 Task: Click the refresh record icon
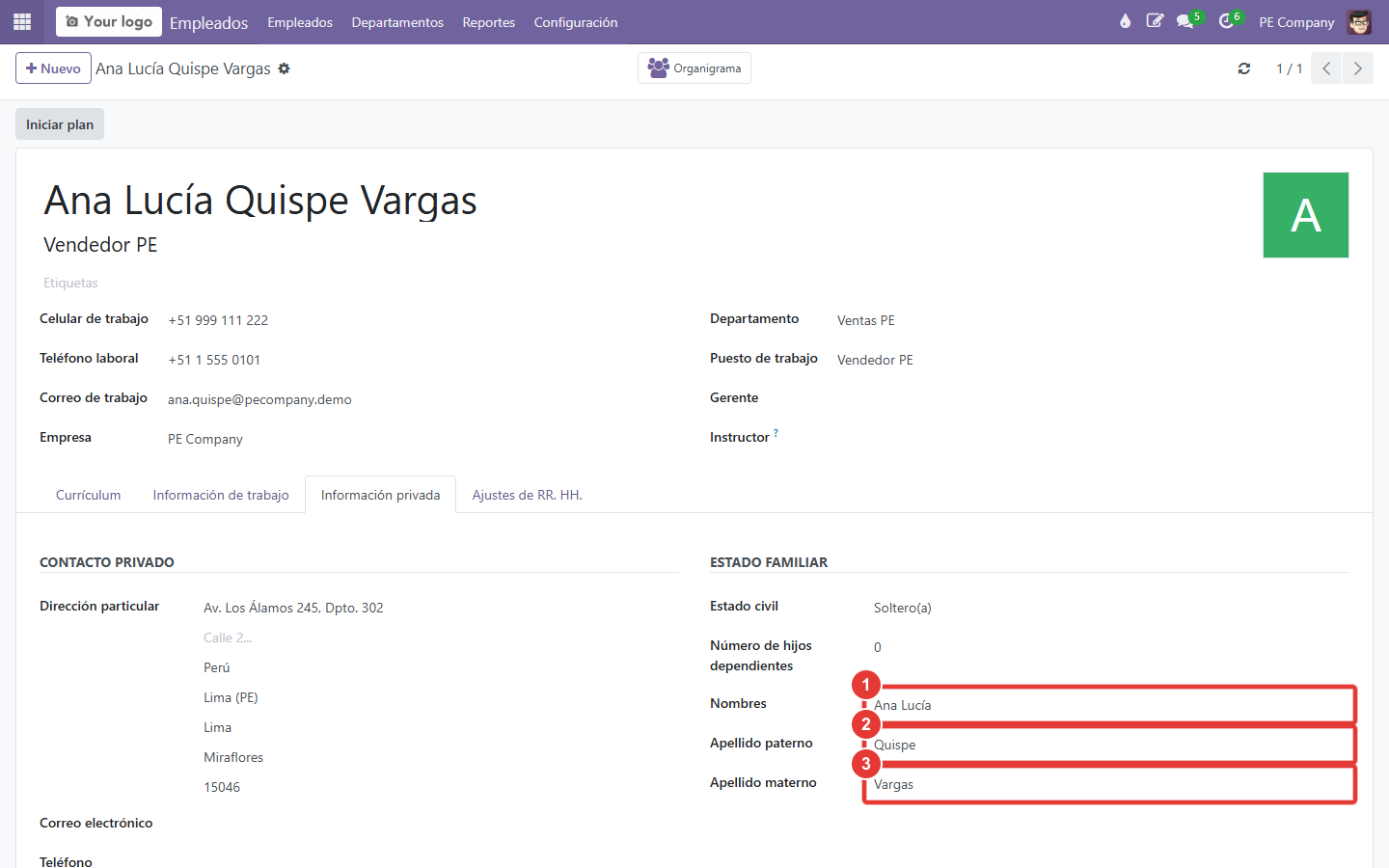(x=1244, y=68)
